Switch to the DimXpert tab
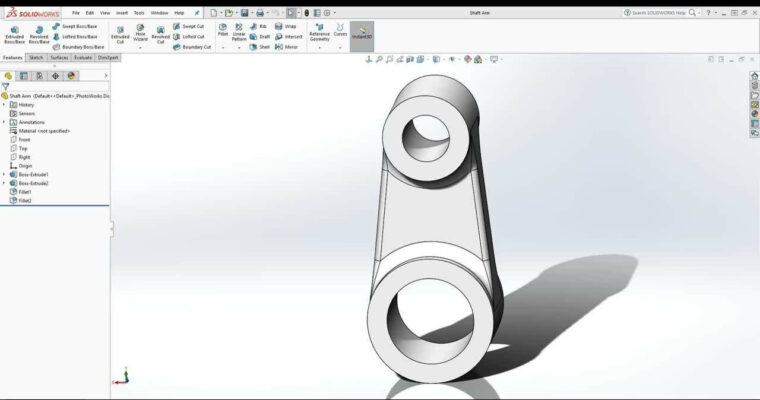The width and height of the screenshot is (760, 400). [108, 58]
